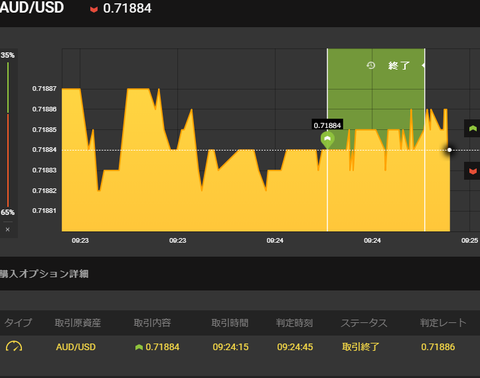
Task: Click the 取引原資産 column header
Action: [x=78, y=323]
